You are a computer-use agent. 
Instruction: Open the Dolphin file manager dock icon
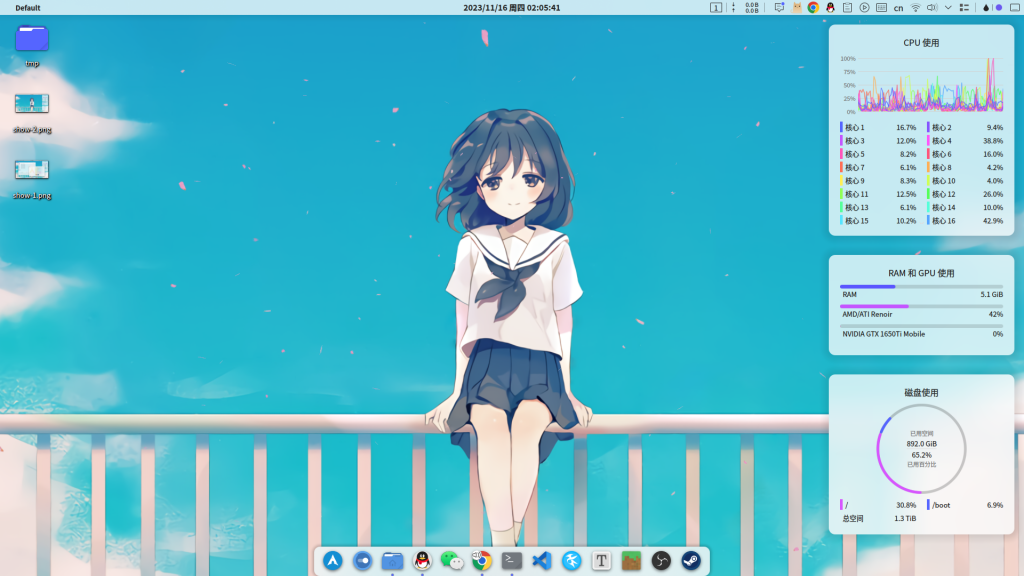point(392,560)
